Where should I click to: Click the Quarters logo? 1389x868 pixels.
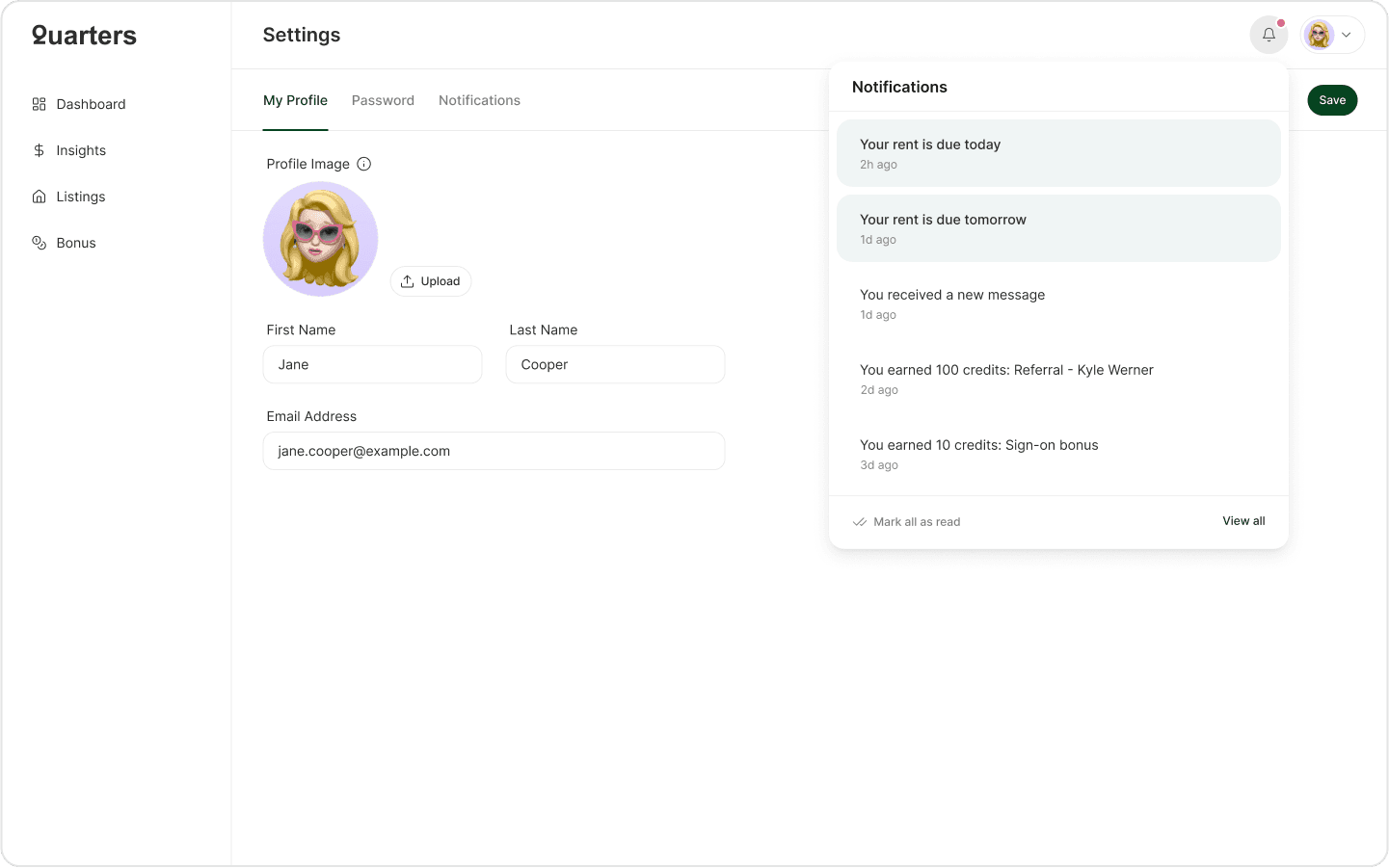(x=83, y=35)
